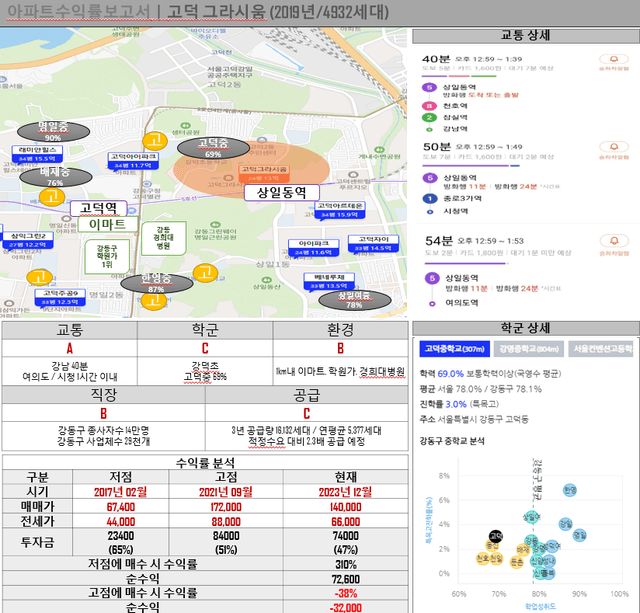Click the alarm bell for the 50분 route
This screenshot has height=613, width=640.
(613, 147)
